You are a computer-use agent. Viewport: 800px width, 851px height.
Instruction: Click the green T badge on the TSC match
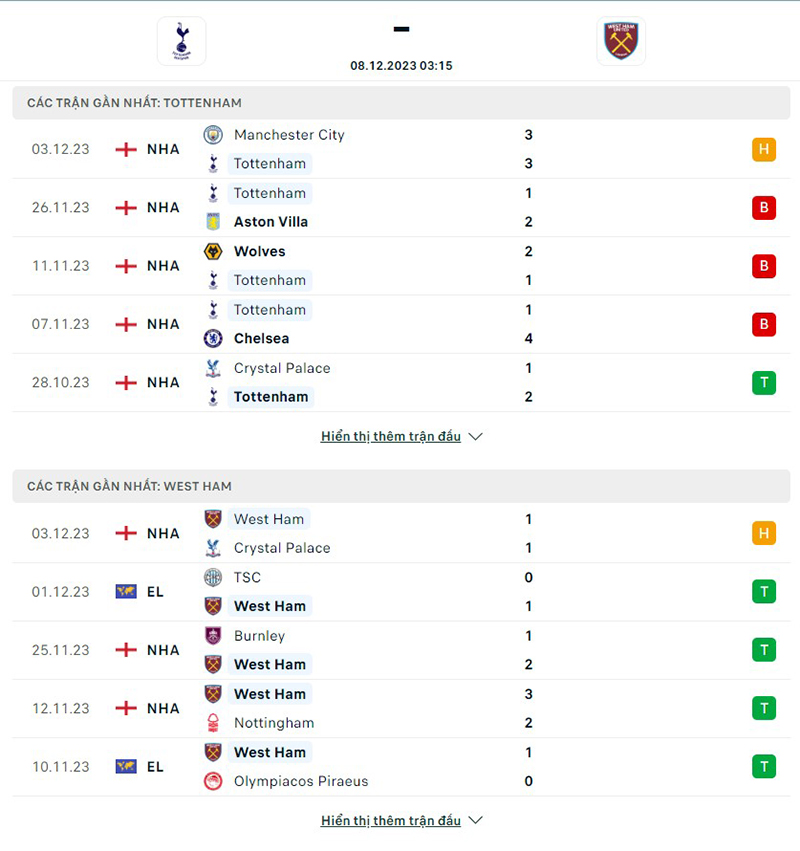[762, 591]
